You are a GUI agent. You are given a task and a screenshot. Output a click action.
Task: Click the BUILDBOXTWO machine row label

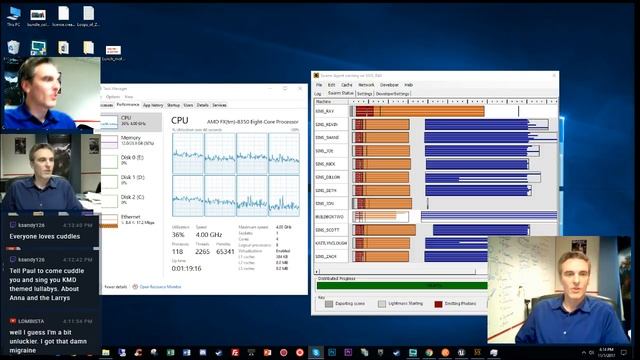point(330,217)
